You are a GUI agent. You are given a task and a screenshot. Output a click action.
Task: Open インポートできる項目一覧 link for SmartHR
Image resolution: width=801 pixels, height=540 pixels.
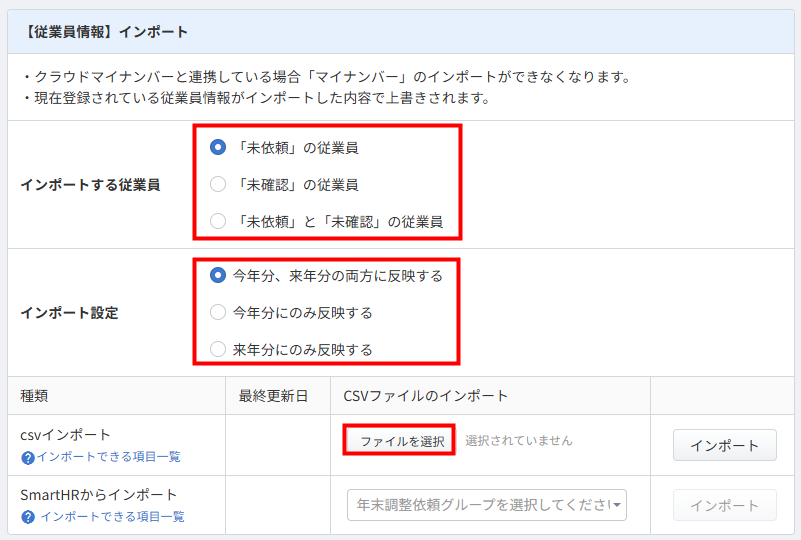tap(112, 517)
